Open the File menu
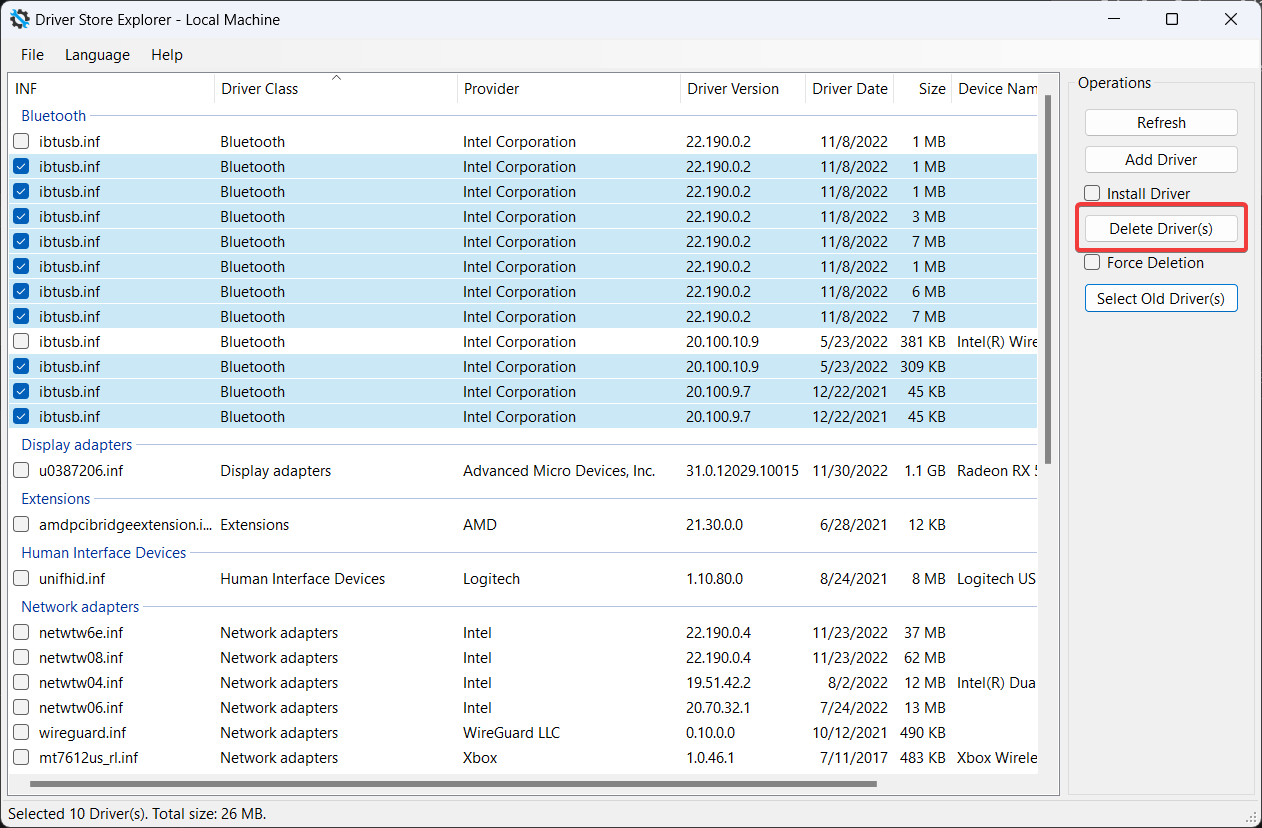1262x828 pixels. (x=32, y=55)
